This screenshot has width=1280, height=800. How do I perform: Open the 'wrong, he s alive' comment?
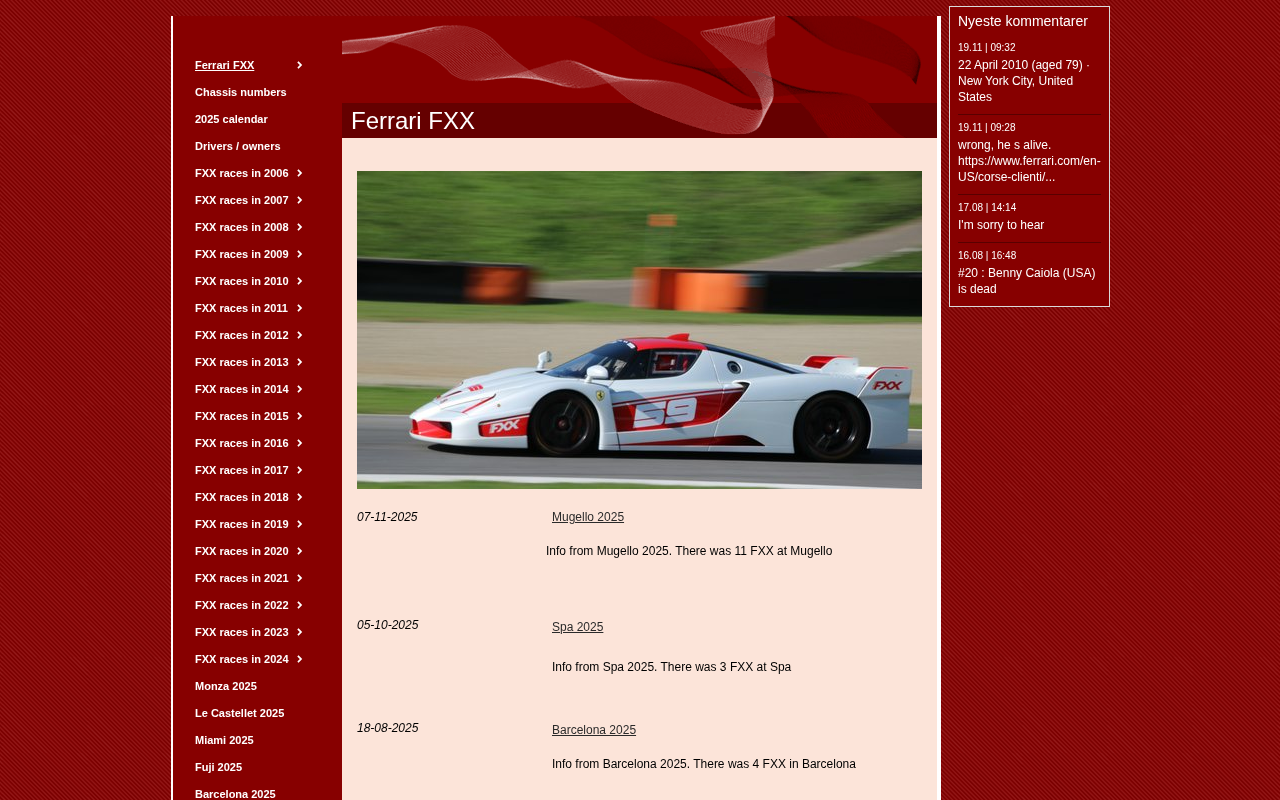(x=1029, y=161)
